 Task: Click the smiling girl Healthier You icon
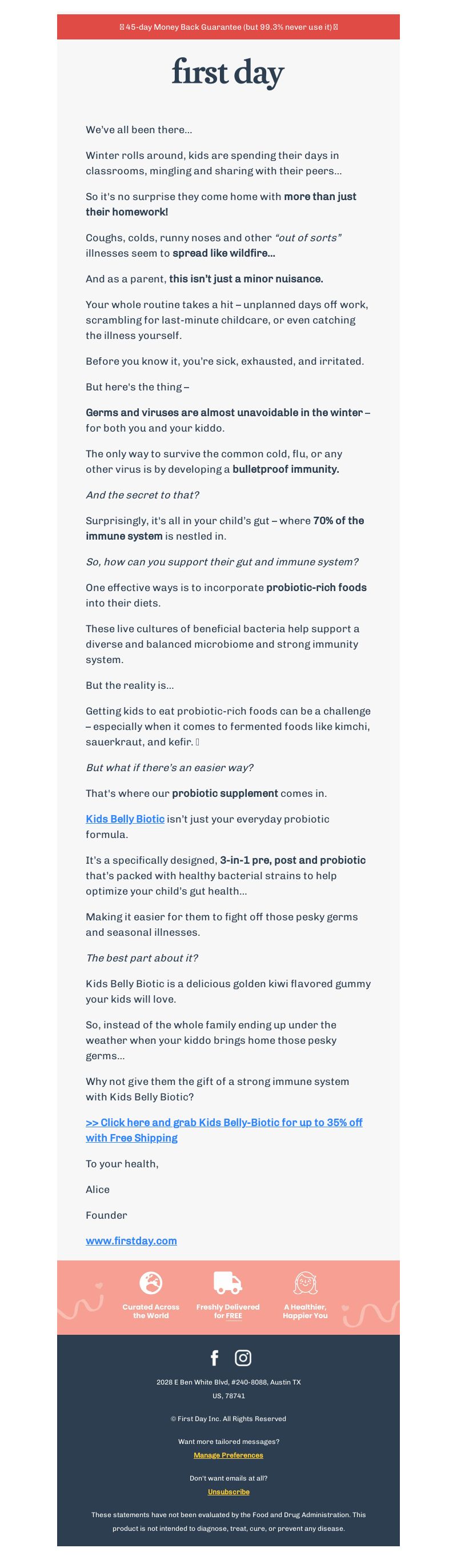[306, 1283]
